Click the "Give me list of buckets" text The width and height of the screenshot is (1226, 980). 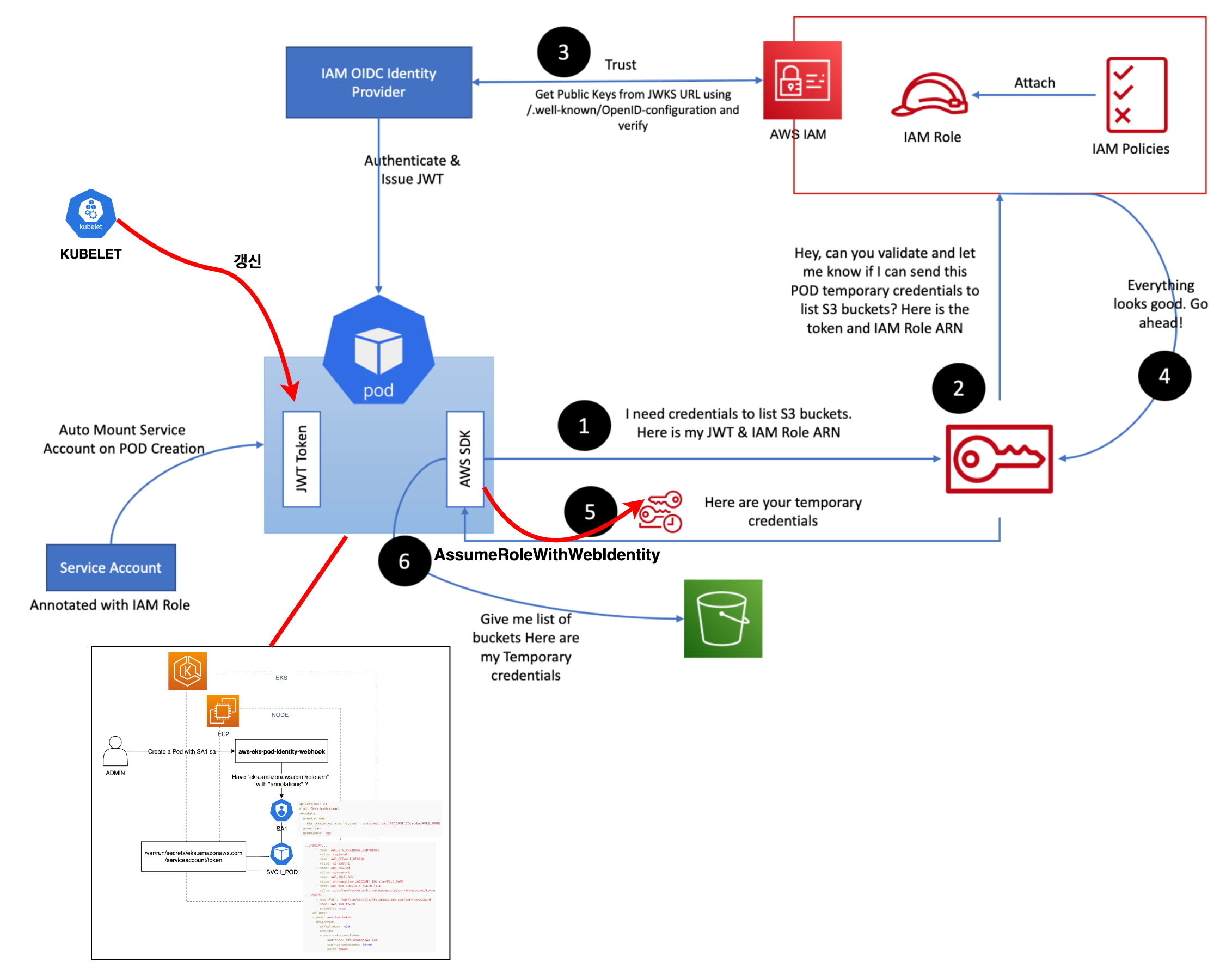525,647
